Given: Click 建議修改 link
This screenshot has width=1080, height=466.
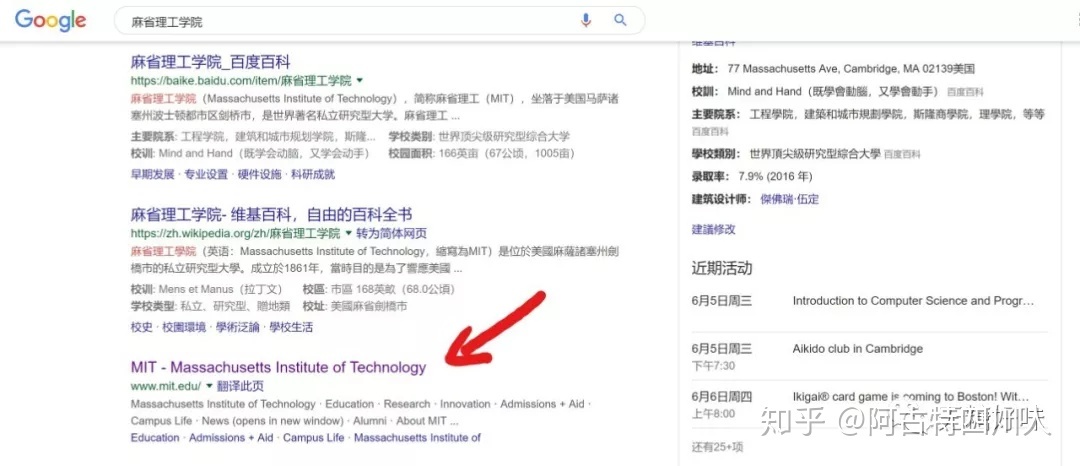Looking at the screenshot, I should tap(714, 229).
